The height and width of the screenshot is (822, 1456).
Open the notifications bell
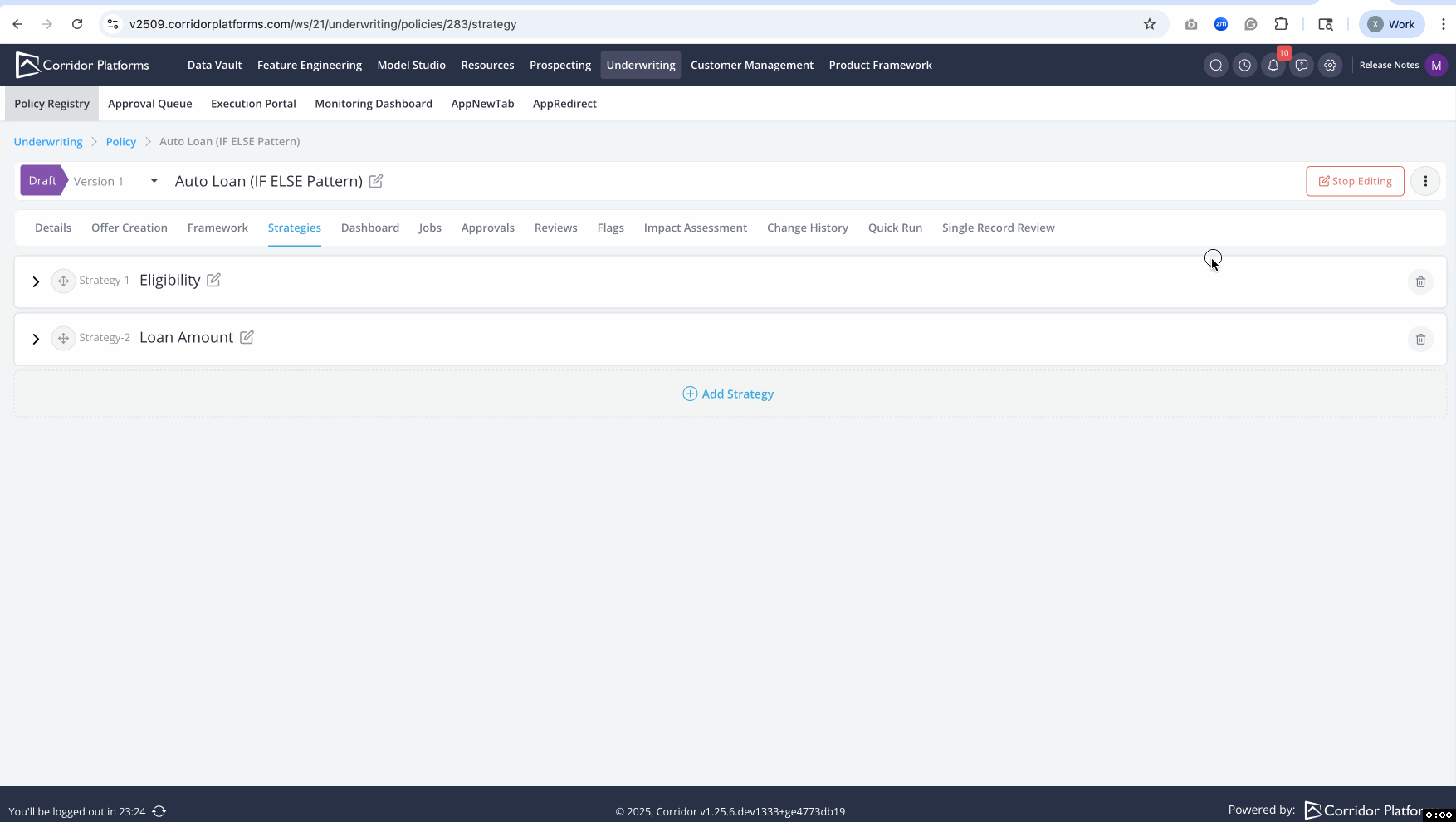coord(1273,66)
